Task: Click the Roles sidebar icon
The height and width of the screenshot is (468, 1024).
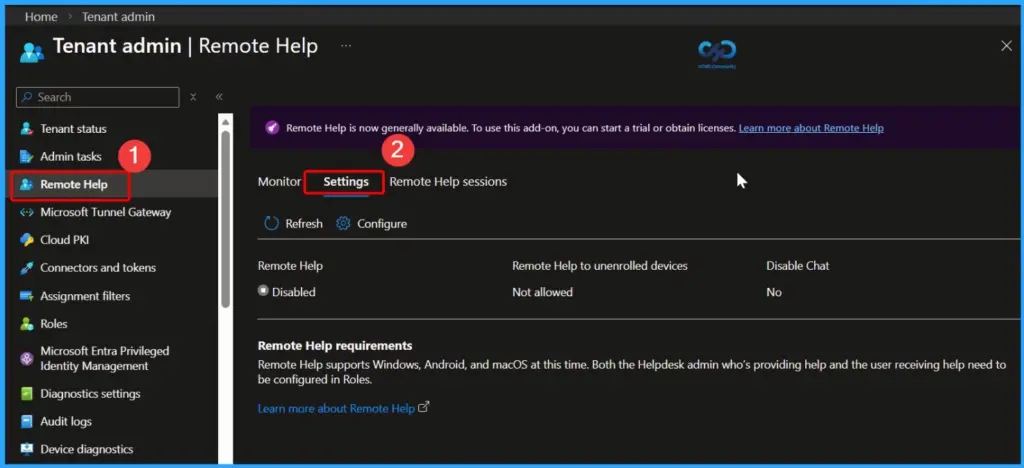Action: pos(27,324)
